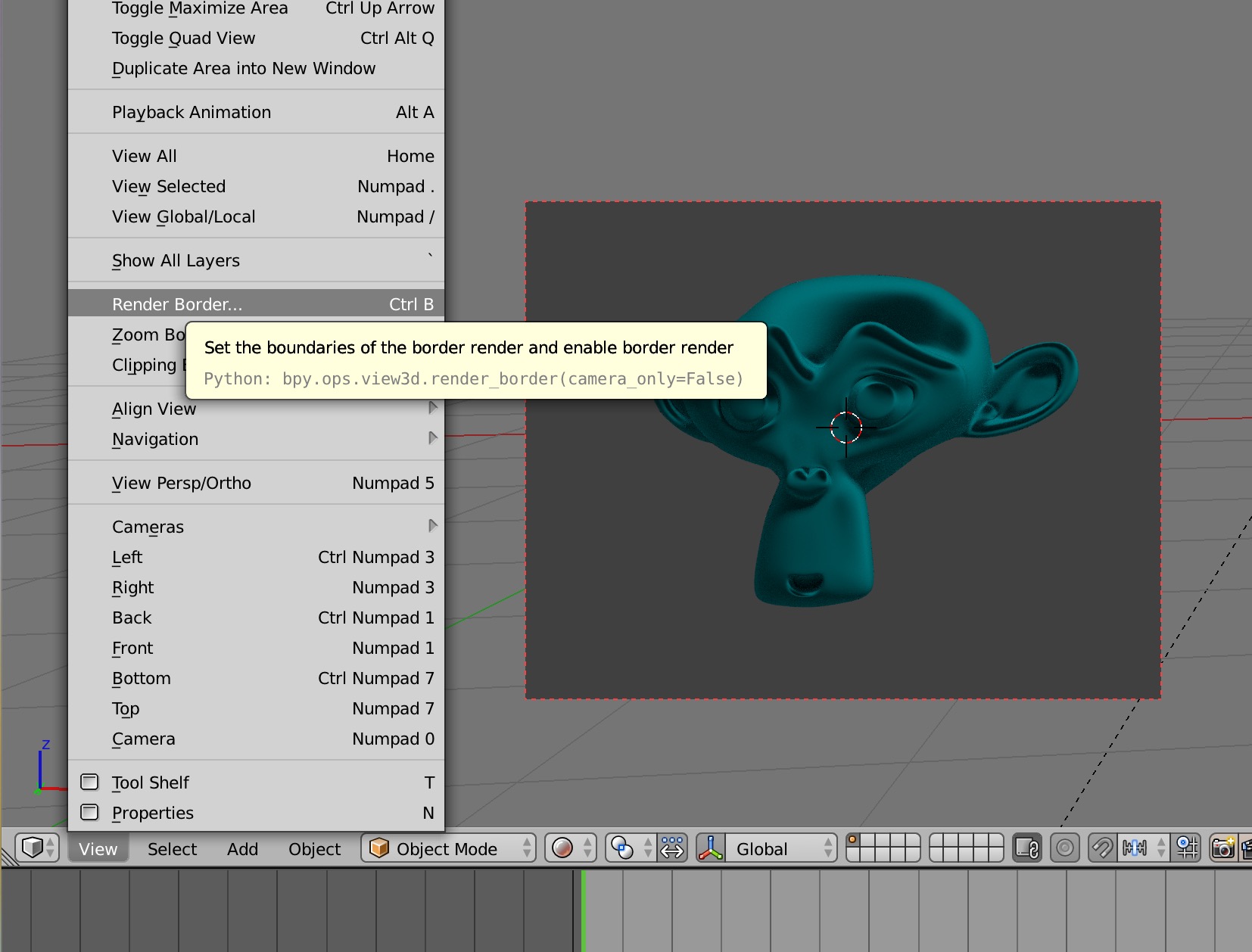Expand the Navigation submenu
The width and height of the screenshot is (1252, 952).
point(256,439)
